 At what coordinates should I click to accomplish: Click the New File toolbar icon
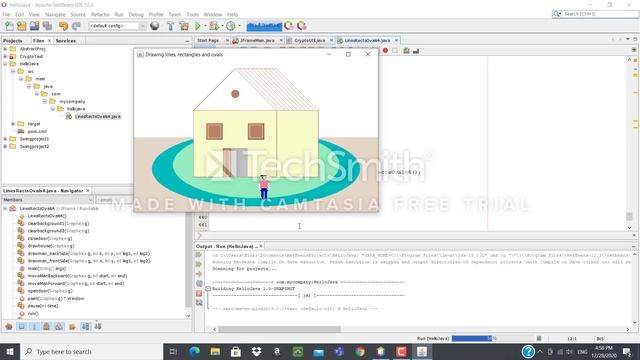(9, 26)
